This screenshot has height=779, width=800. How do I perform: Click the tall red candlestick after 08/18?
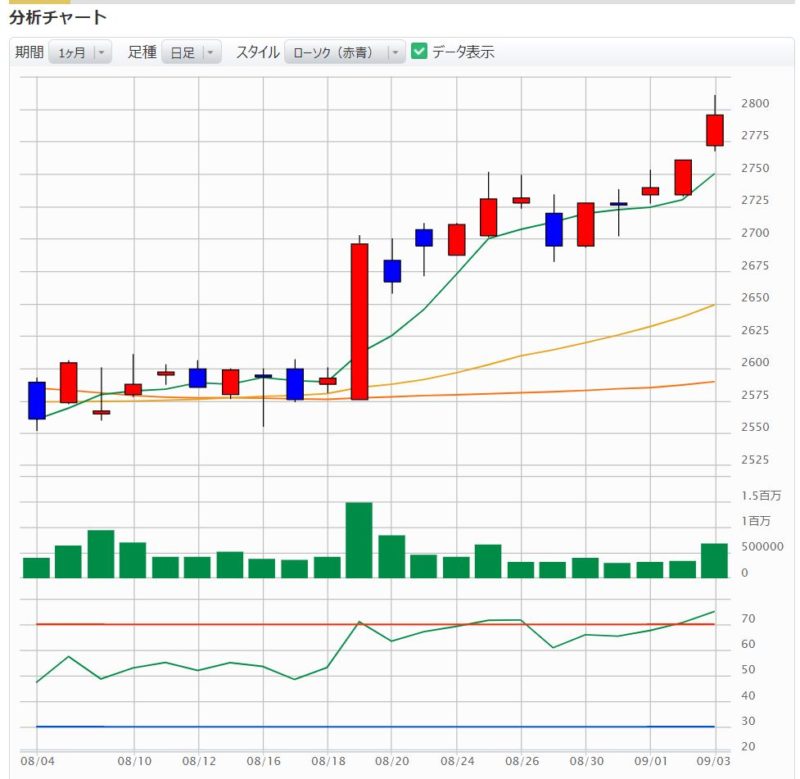pyautogui.click(x=360, y=321)
